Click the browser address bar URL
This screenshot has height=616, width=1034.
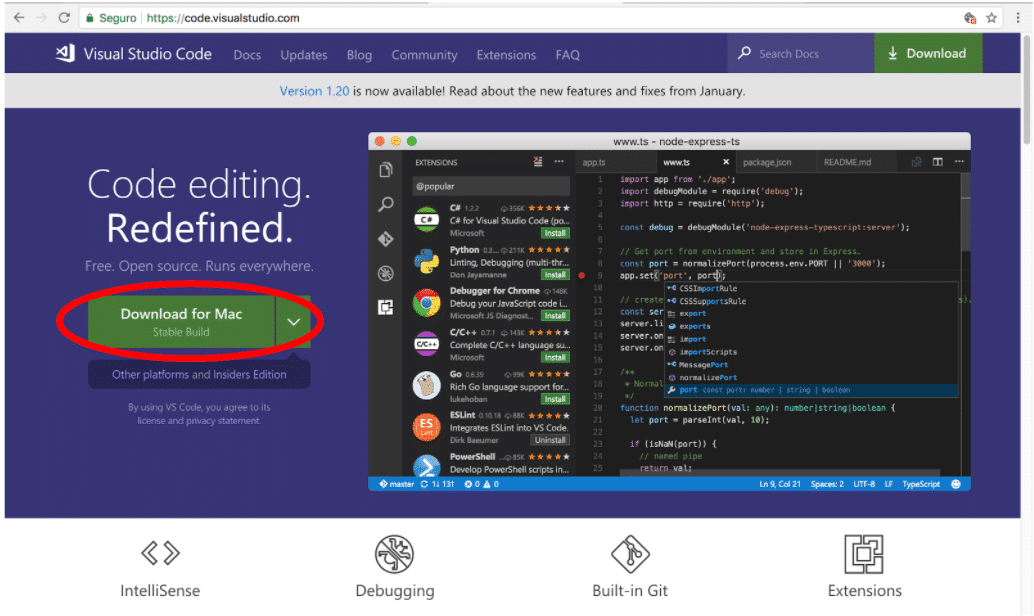223,18
